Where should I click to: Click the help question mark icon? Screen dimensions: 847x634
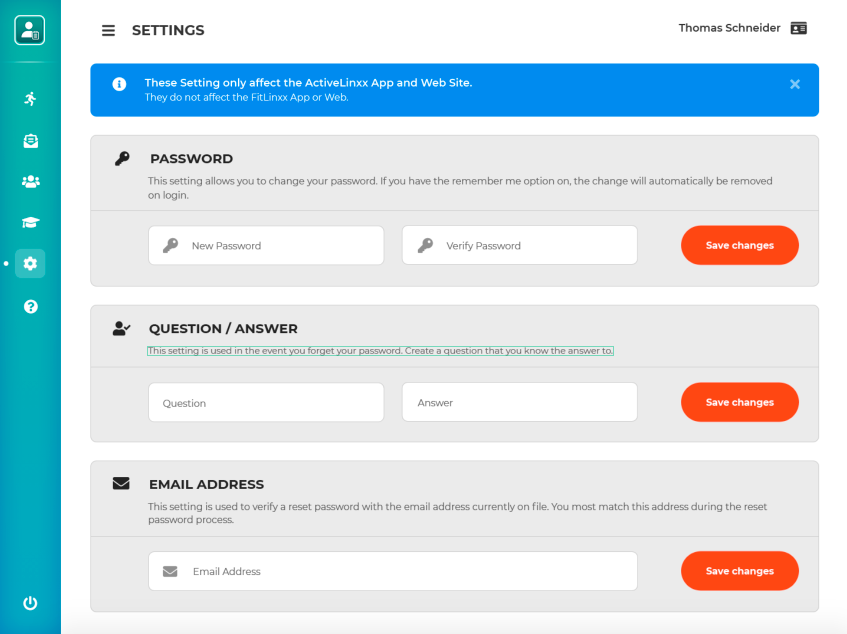(30, 306)
